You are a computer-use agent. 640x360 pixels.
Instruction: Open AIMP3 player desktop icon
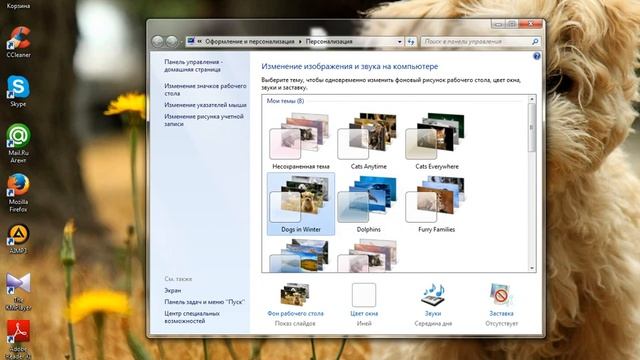pyautogui.click(x=18, y=239)
